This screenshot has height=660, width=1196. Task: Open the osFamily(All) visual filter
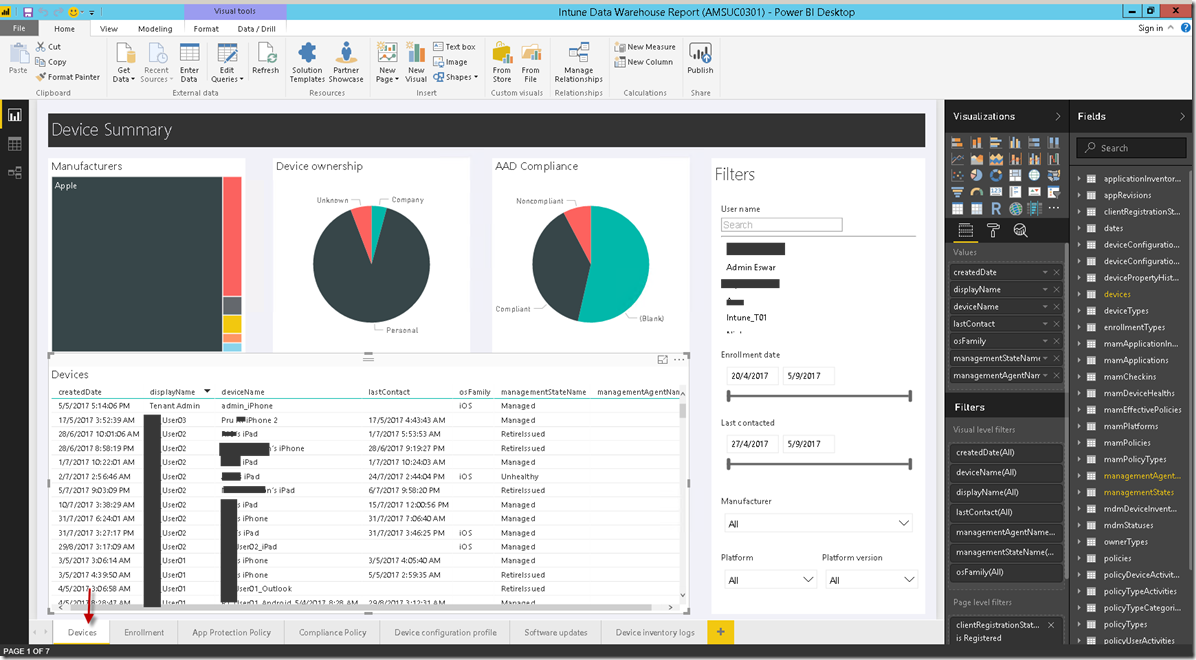(x=1006, y=572)
